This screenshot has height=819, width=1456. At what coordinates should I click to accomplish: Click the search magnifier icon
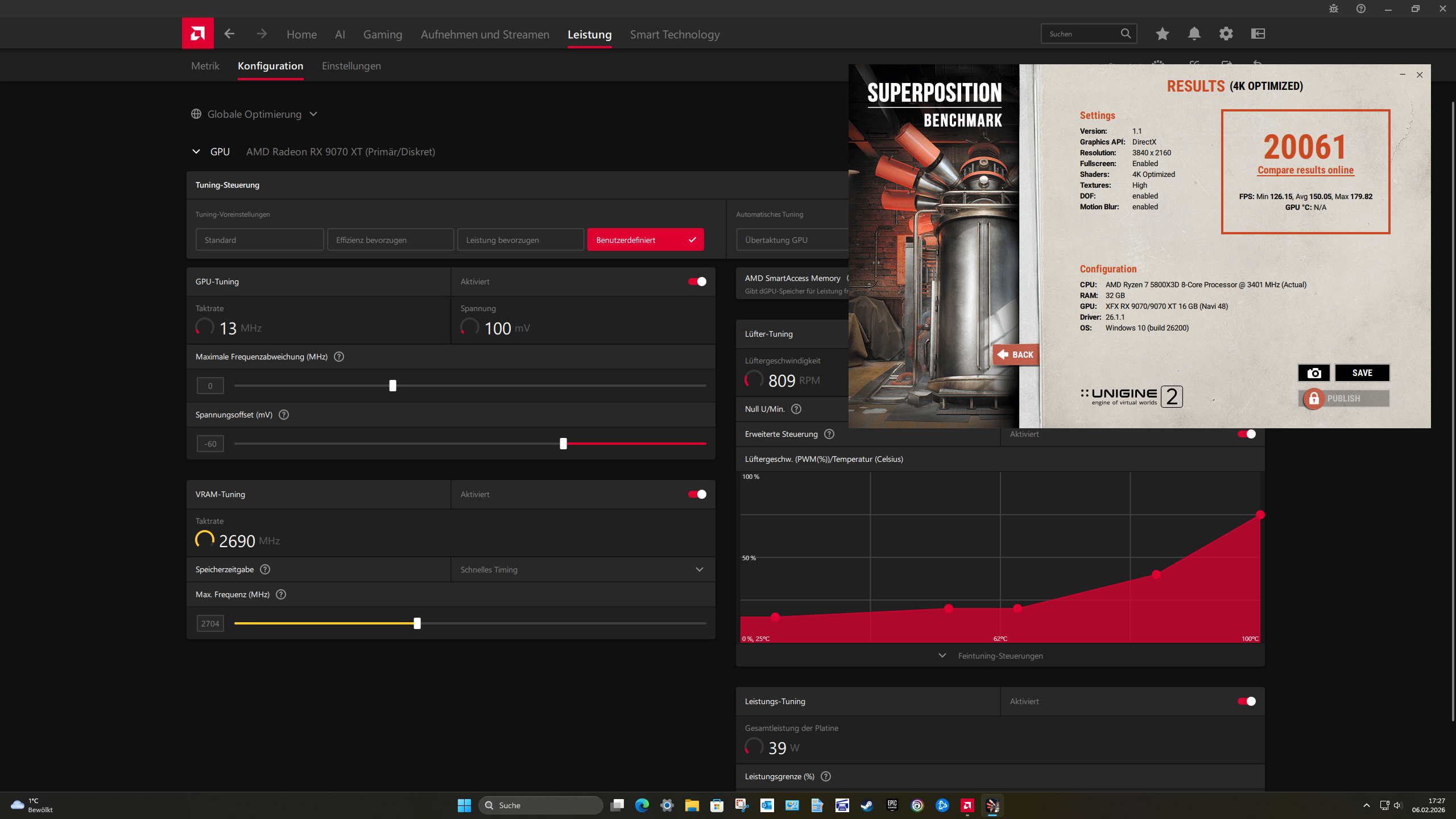(1125, 33)
